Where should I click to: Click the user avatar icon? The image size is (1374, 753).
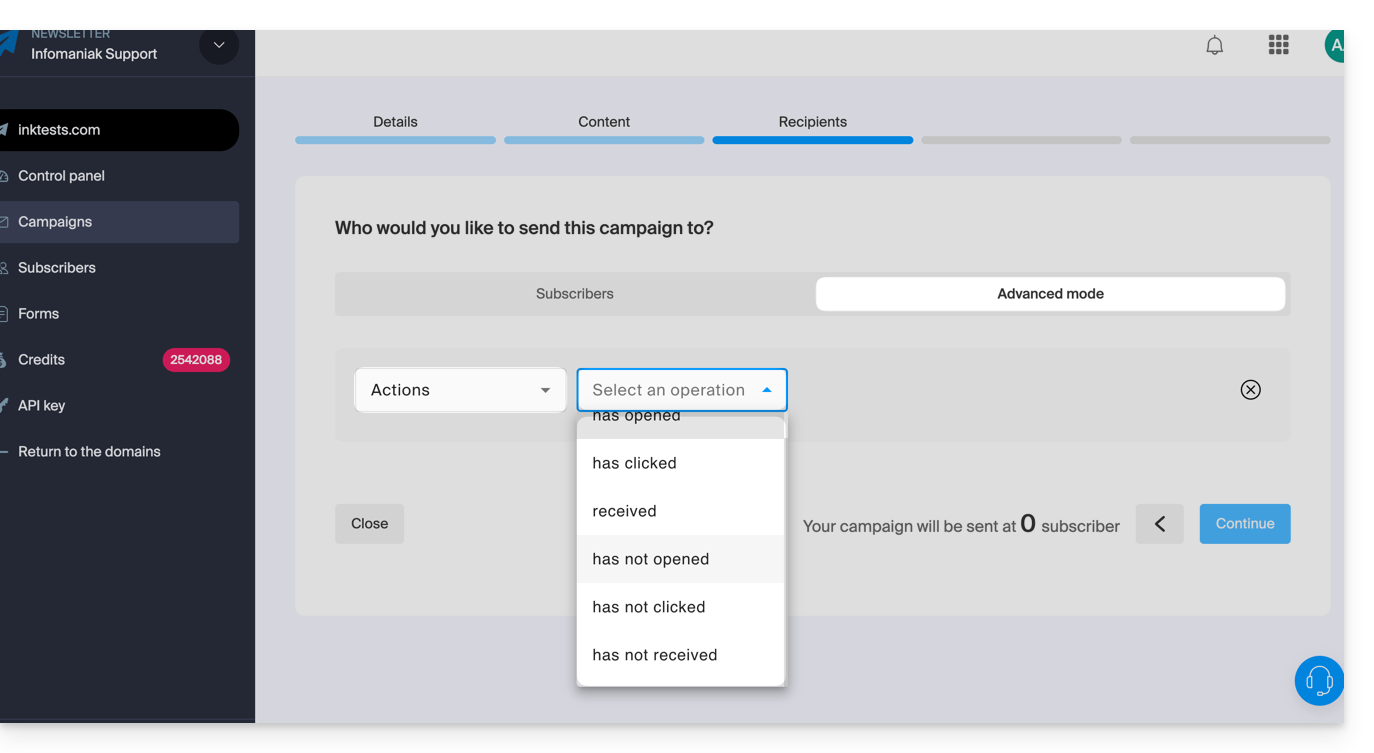(x=1334, y=46)
